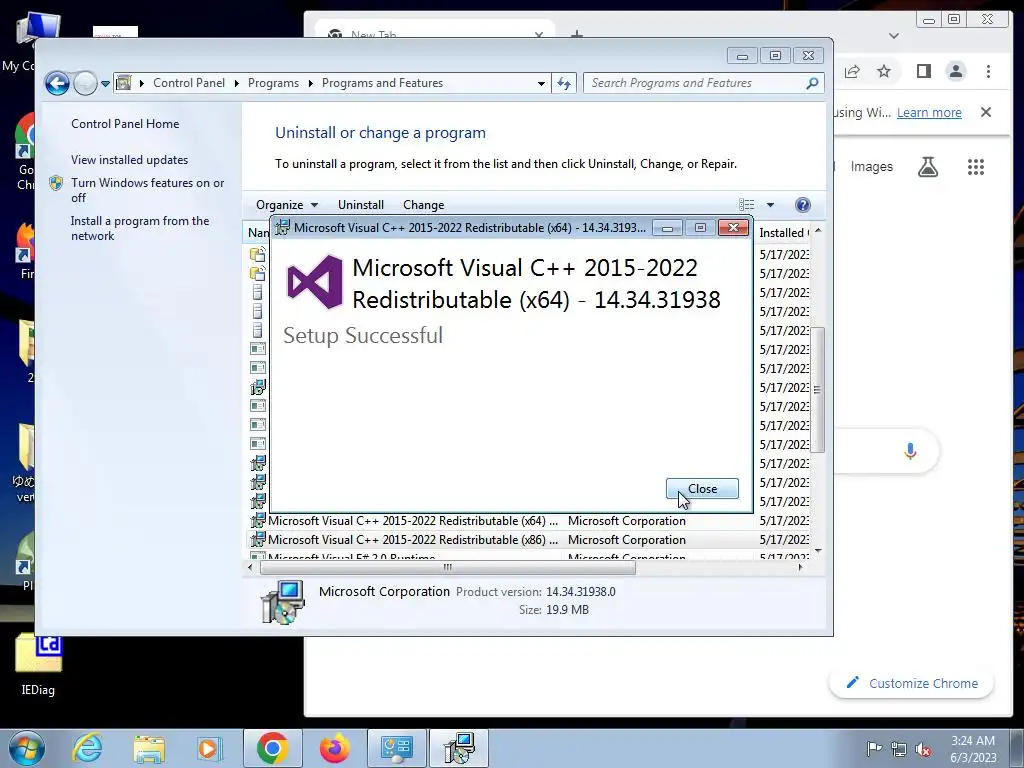Click the change view icon
The width and height of the screenshot is (1024, 768).
coord(746,204)
